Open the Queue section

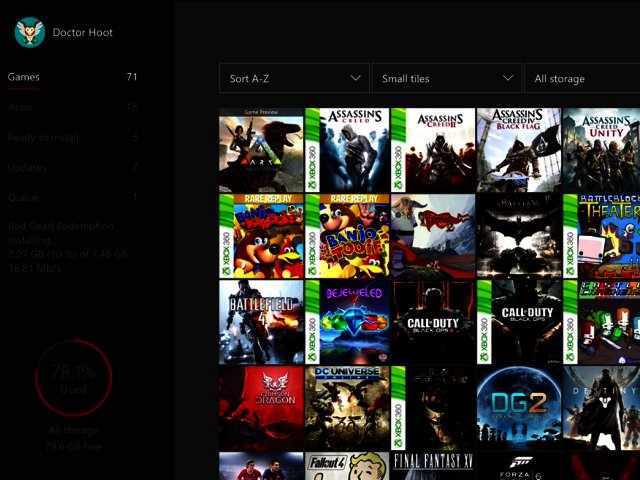(72, 198)
